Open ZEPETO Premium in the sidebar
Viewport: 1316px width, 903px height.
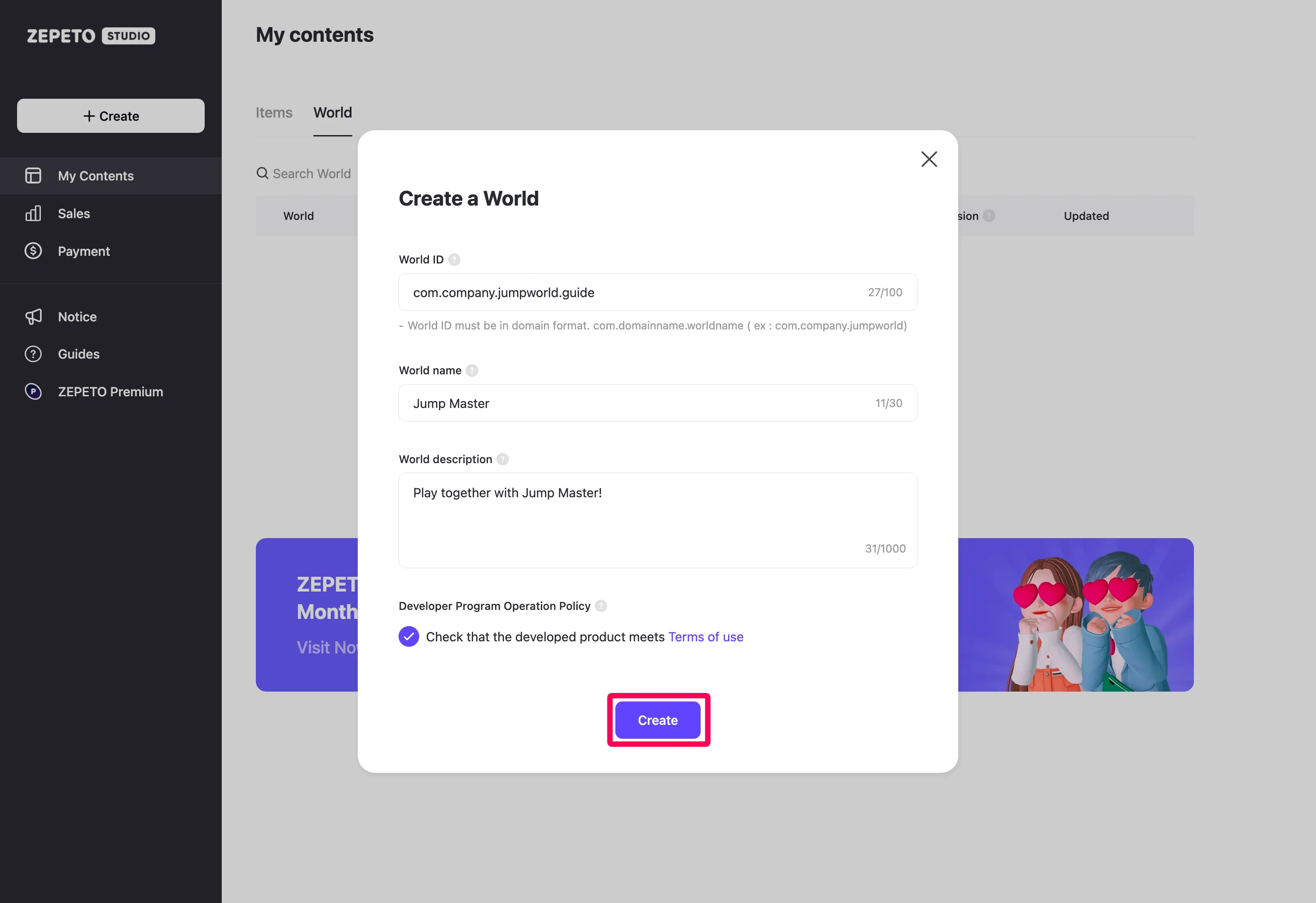click(111, 391)
